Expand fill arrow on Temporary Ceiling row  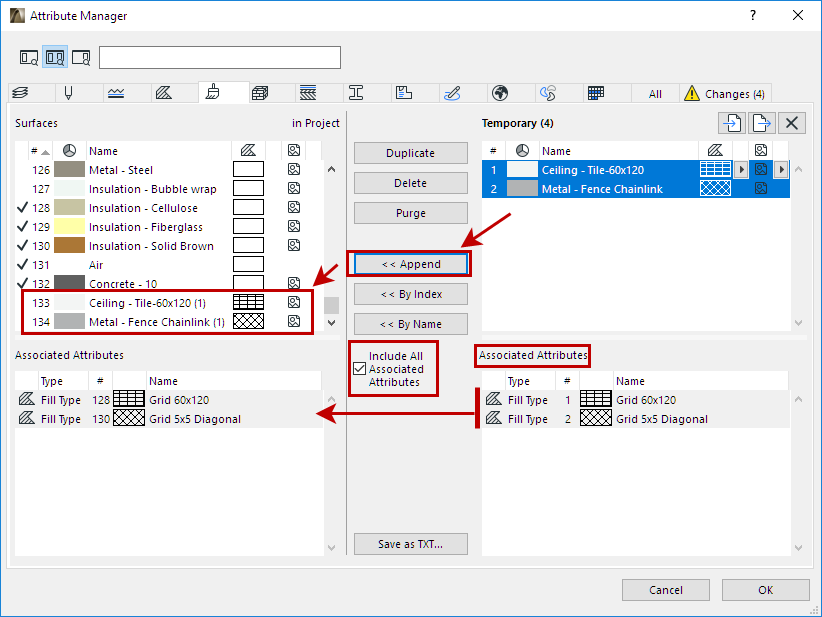tap(741, 169)
